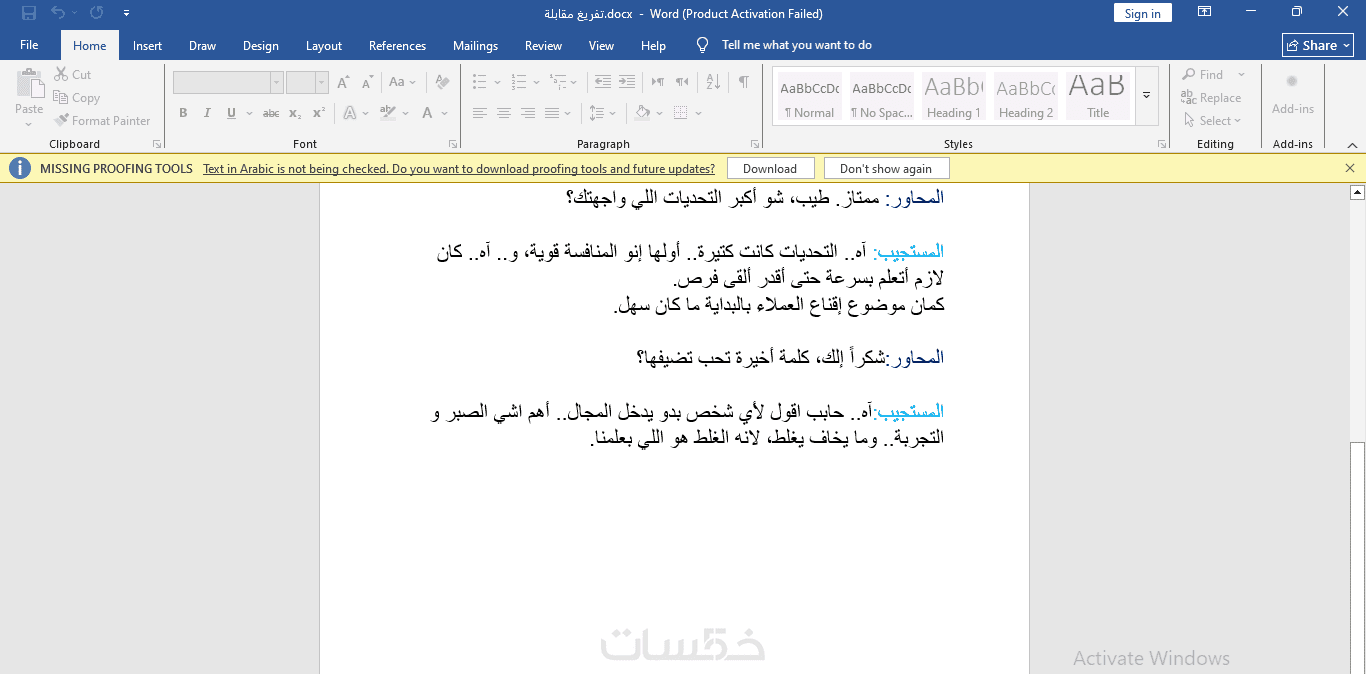Dismiss the Missing Proofing Tools bar with the X
Viewport: 1366px width, 674px height.
tap(1350, 169)
